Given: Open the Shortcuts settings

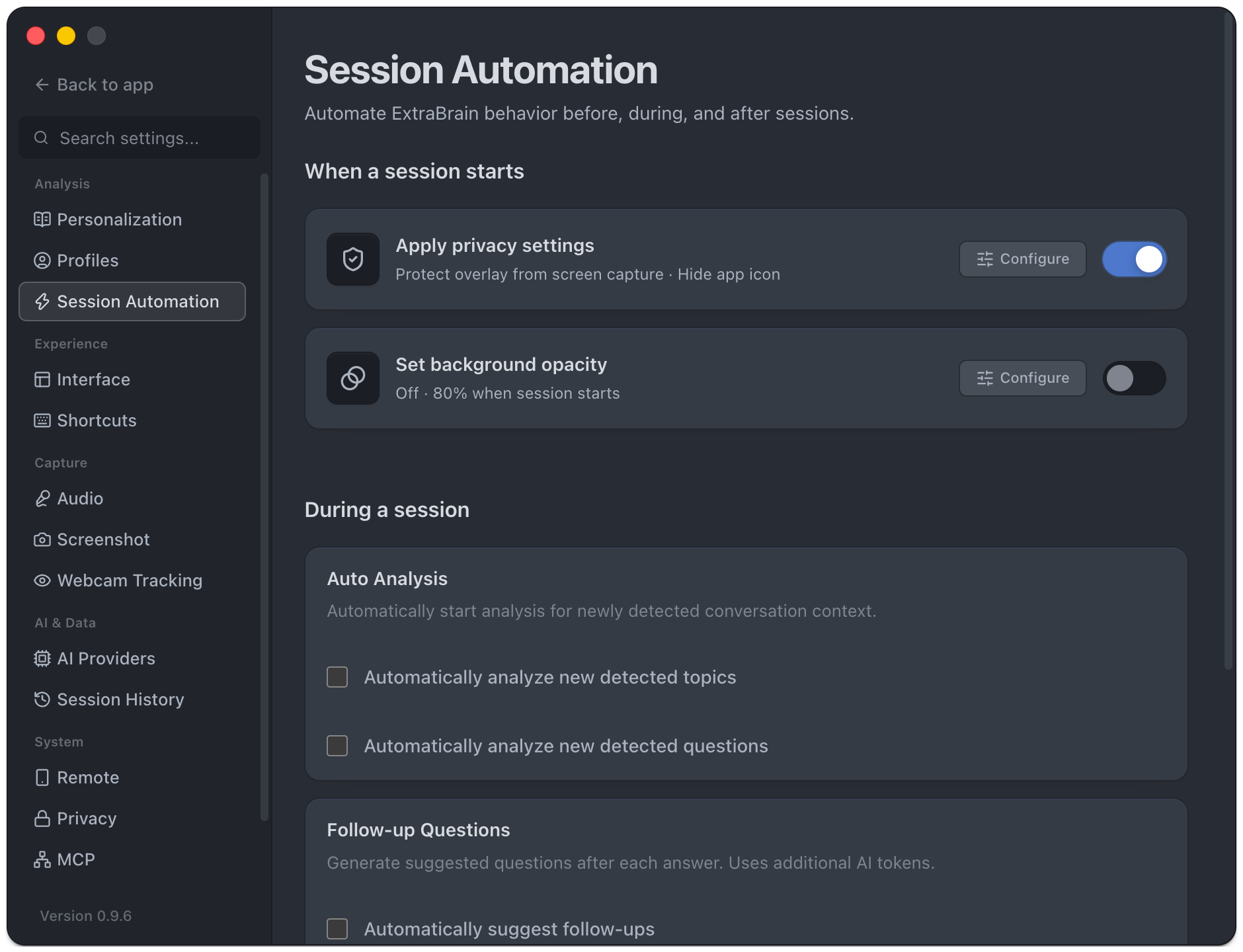Looking at the screenshot, I should 132,420.
